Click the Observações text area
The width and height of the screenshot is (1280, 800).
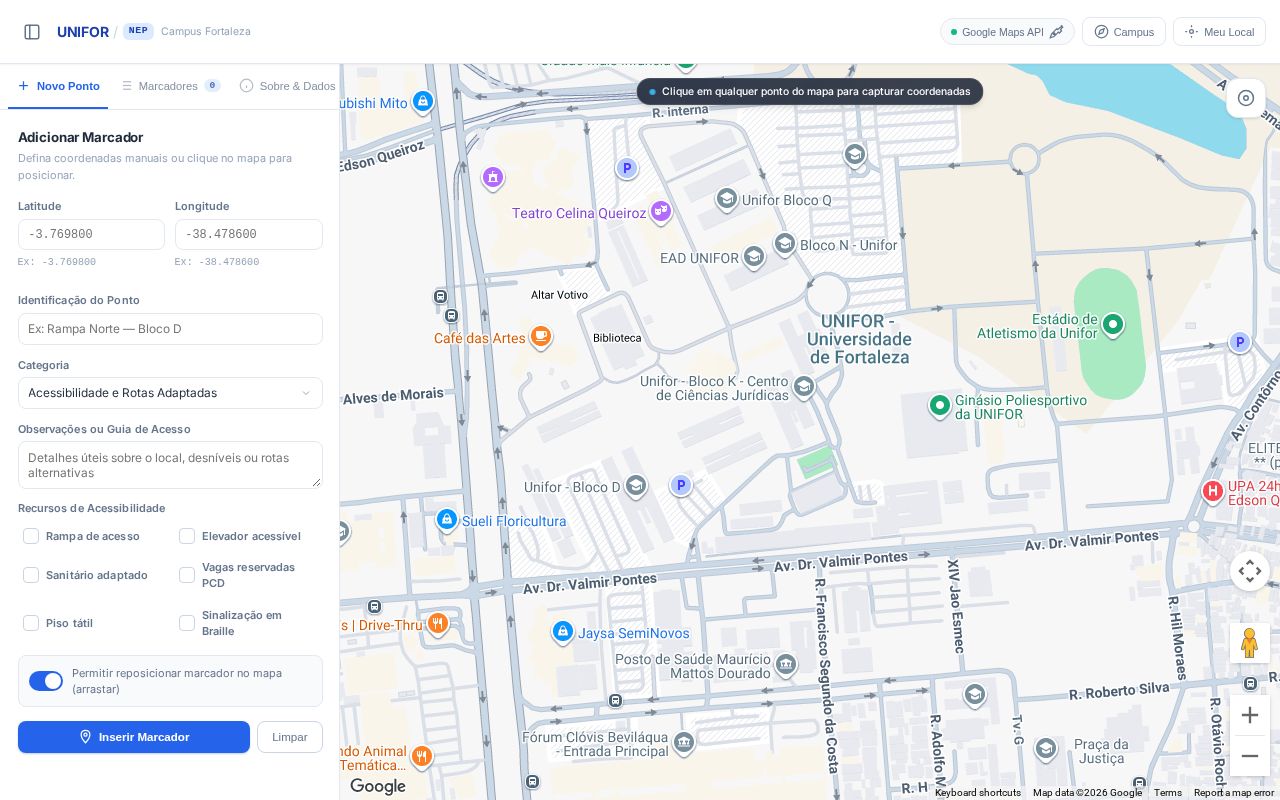tap(170, 465)
